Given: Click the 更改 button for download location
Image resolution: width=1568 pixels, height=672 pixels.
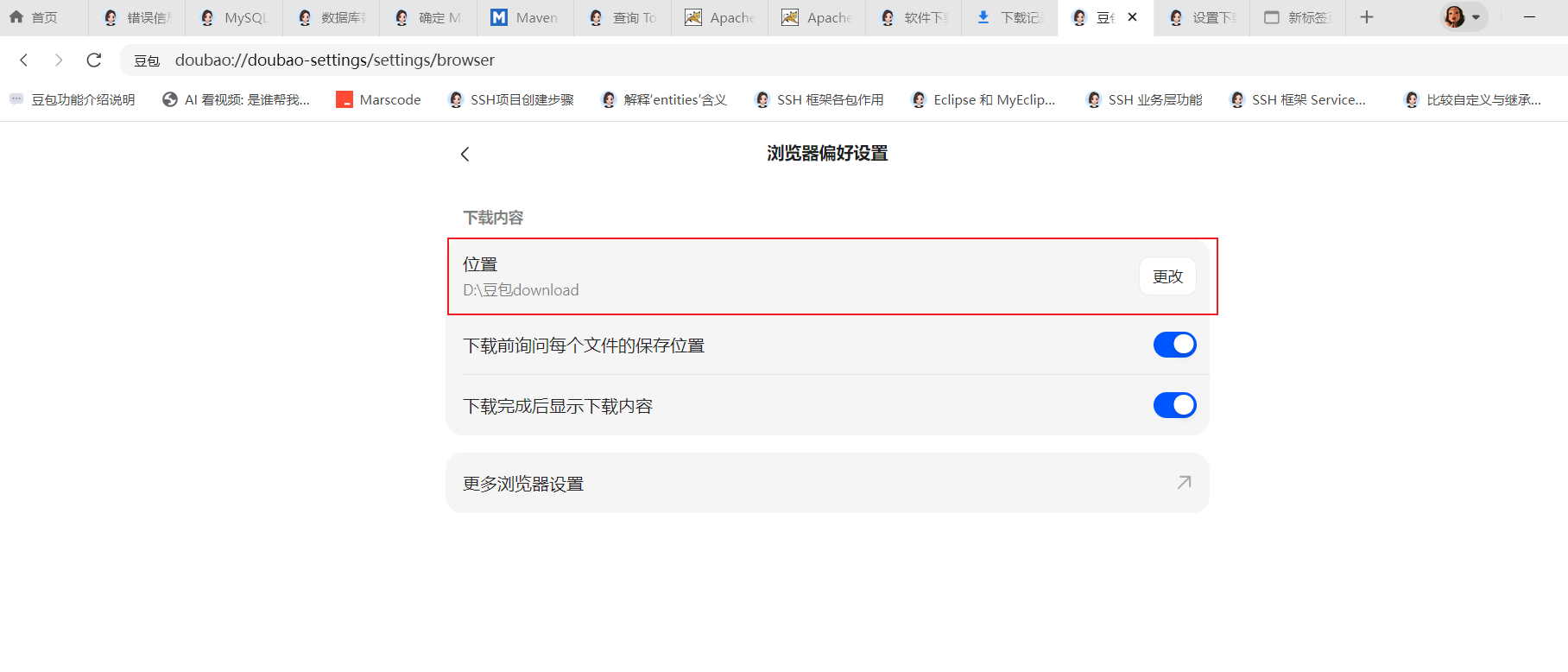Looking at the screenshot, I should 1167,276.
